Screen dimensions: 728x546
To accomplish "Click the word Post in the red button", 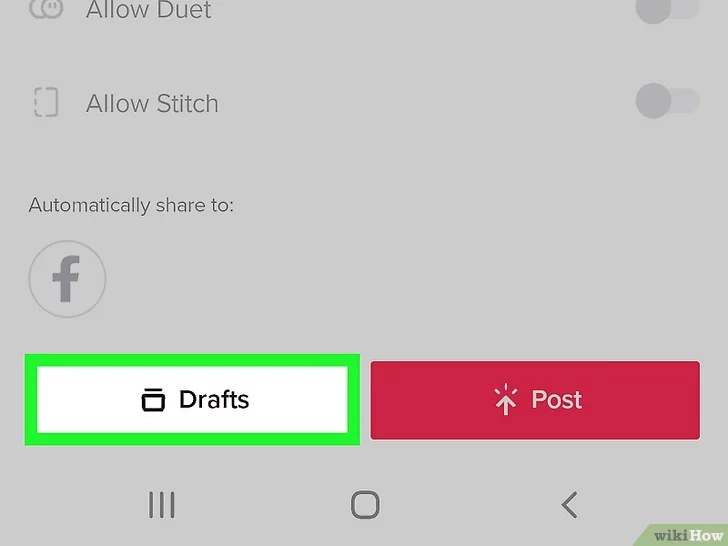I will click(557, 400).
